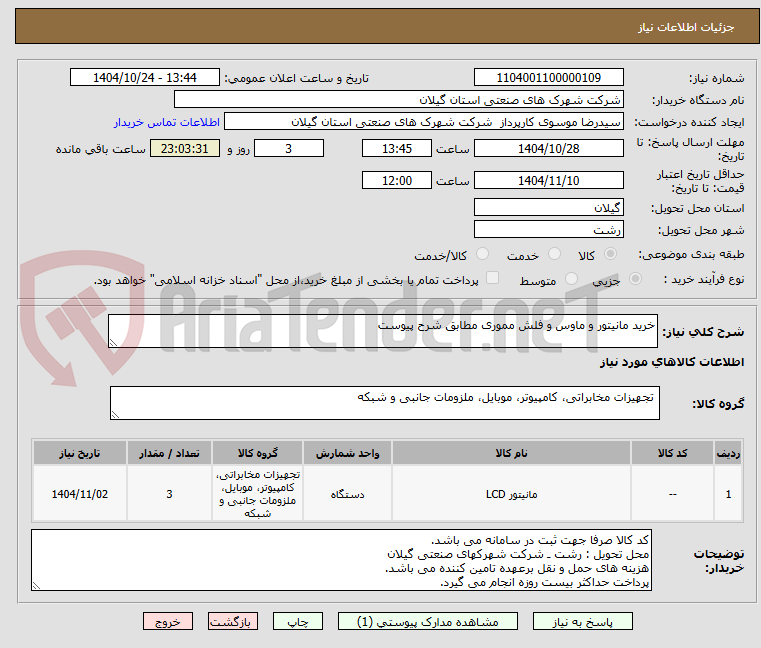The height and width of the screenshot is (648, 761).
Task: Select the خدمت radio button
Action: point(554,254)
